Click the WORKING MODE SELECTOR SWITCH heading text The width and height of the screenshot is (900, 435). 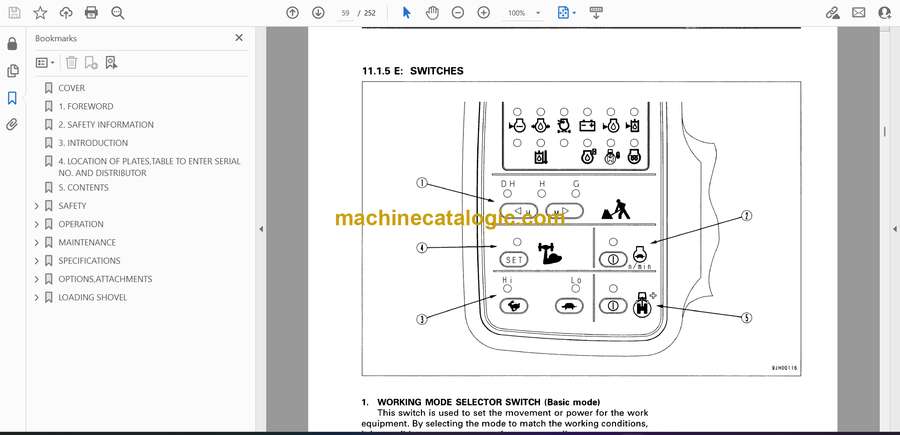pyautogui.click(x=488, y=402)
